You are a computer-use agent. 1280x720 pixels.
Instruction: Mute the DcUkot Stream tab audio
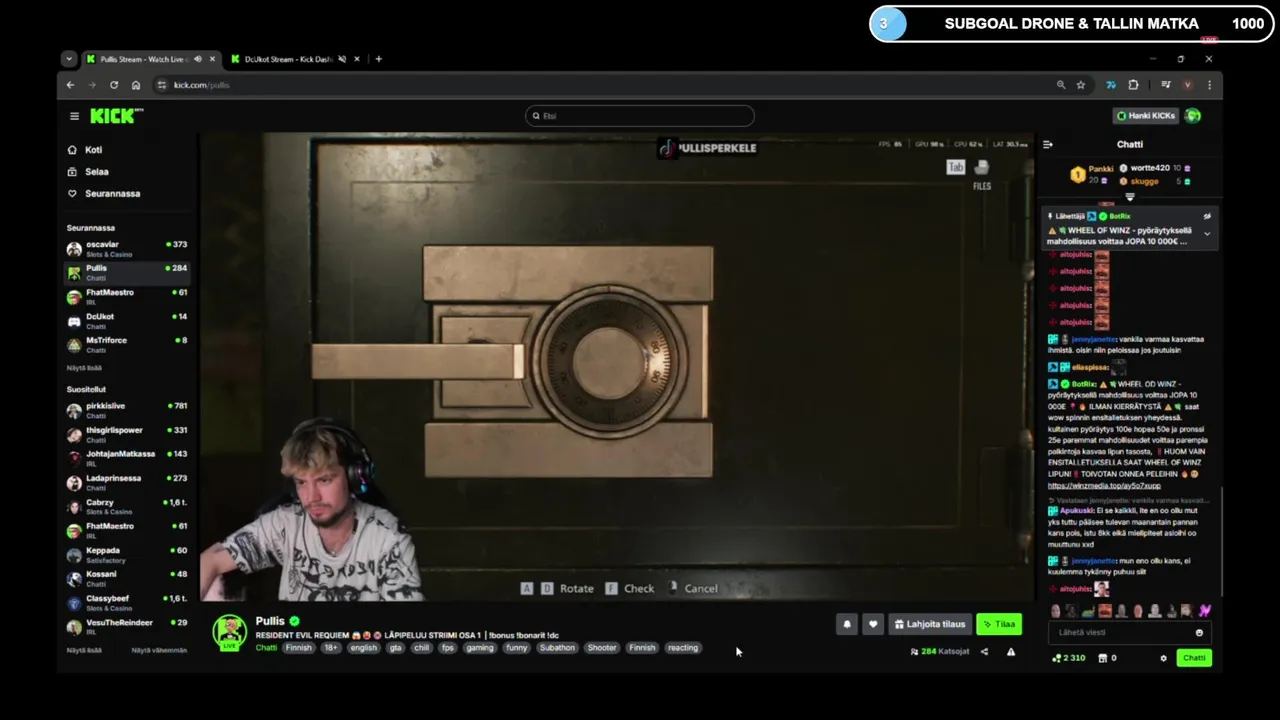tap(342, 59)
